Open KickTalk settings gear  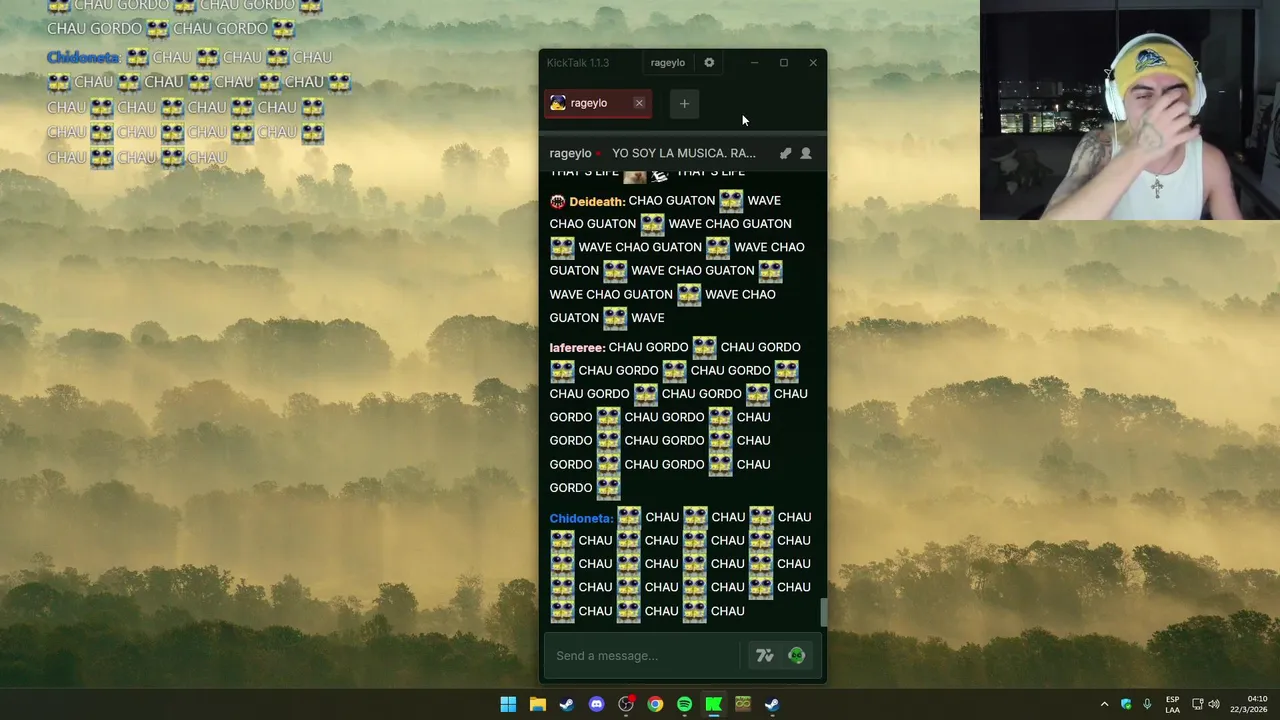(x=709, y=62)
